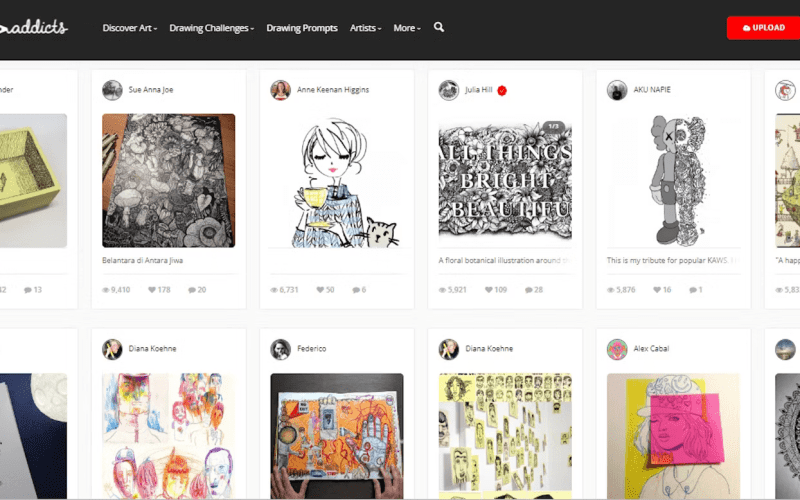Screen dimensions: 800x500
Task: Open comments icon showing 6
Action: tap(356, 290)
